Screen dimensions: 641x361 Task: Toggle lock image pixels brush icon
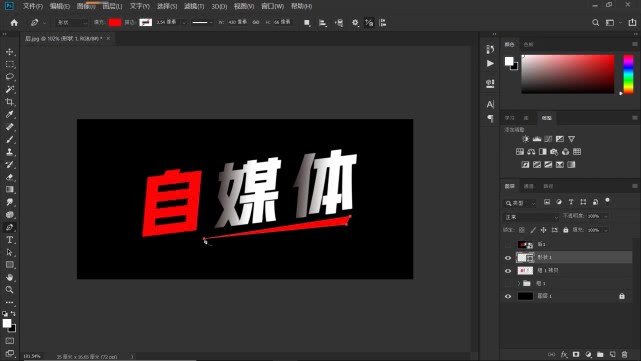point(533,230)
